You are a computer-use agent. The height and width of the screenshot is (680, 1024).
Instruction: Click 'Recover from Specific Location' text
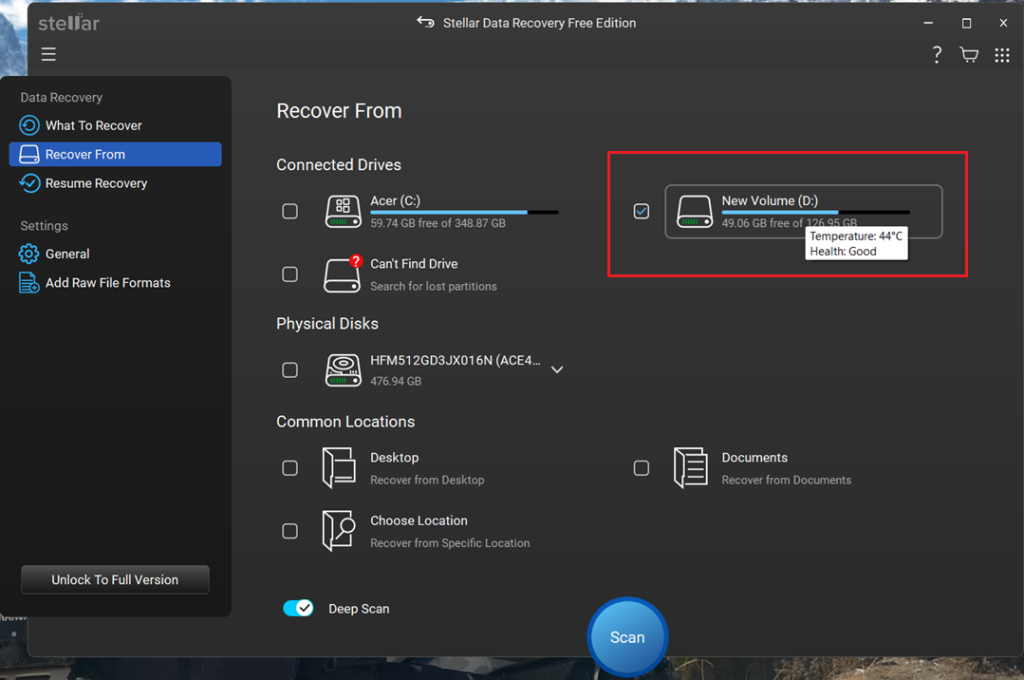[450, 543]
